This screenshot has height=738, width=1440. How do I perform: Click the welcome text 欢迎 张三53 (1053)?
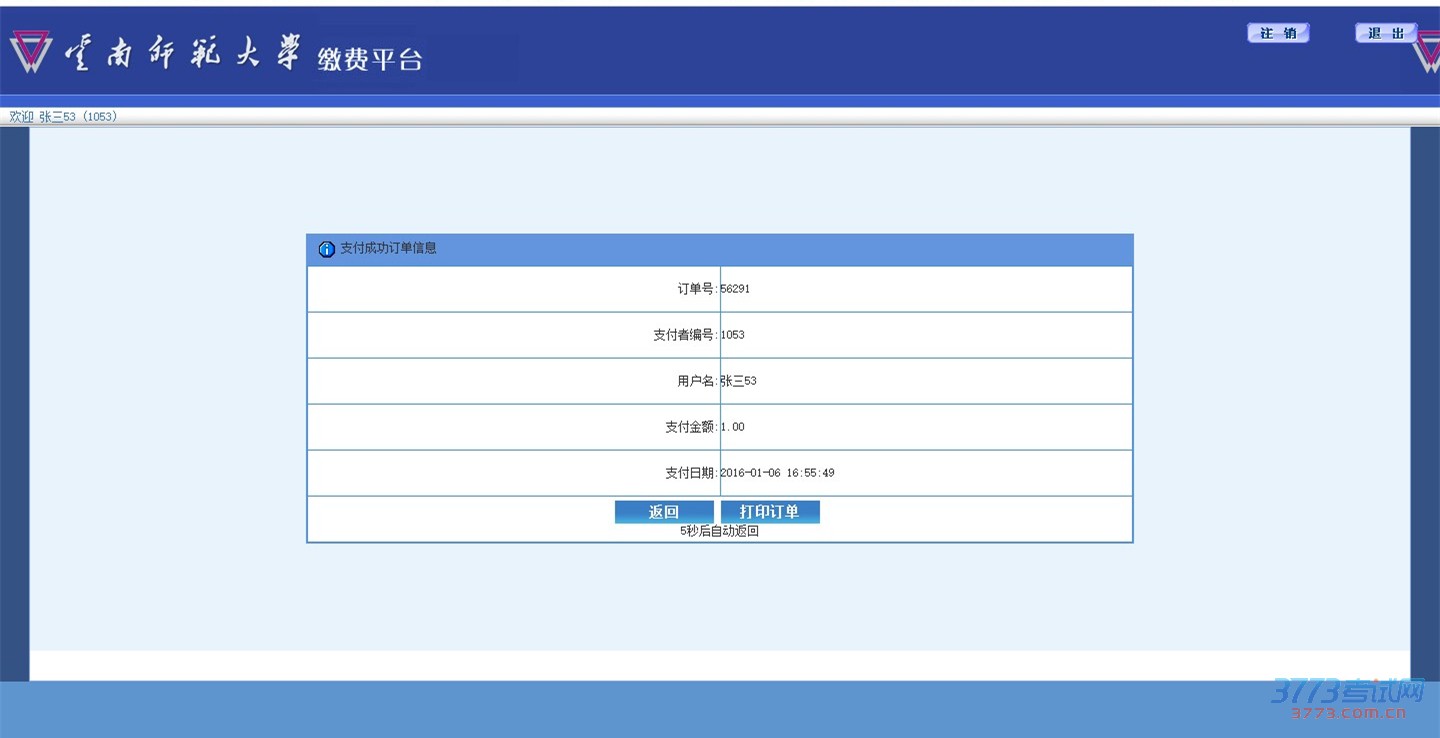[63, 117]
